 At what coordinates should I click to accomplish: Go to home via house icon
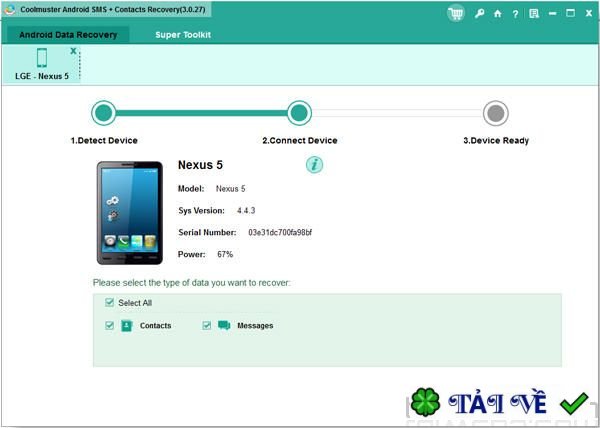(x=497, y=14)
